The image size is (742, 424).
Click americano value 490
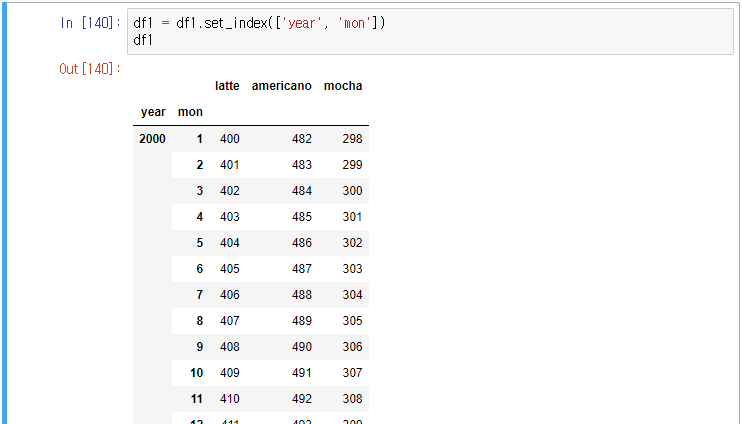click(x=302, y=347)
